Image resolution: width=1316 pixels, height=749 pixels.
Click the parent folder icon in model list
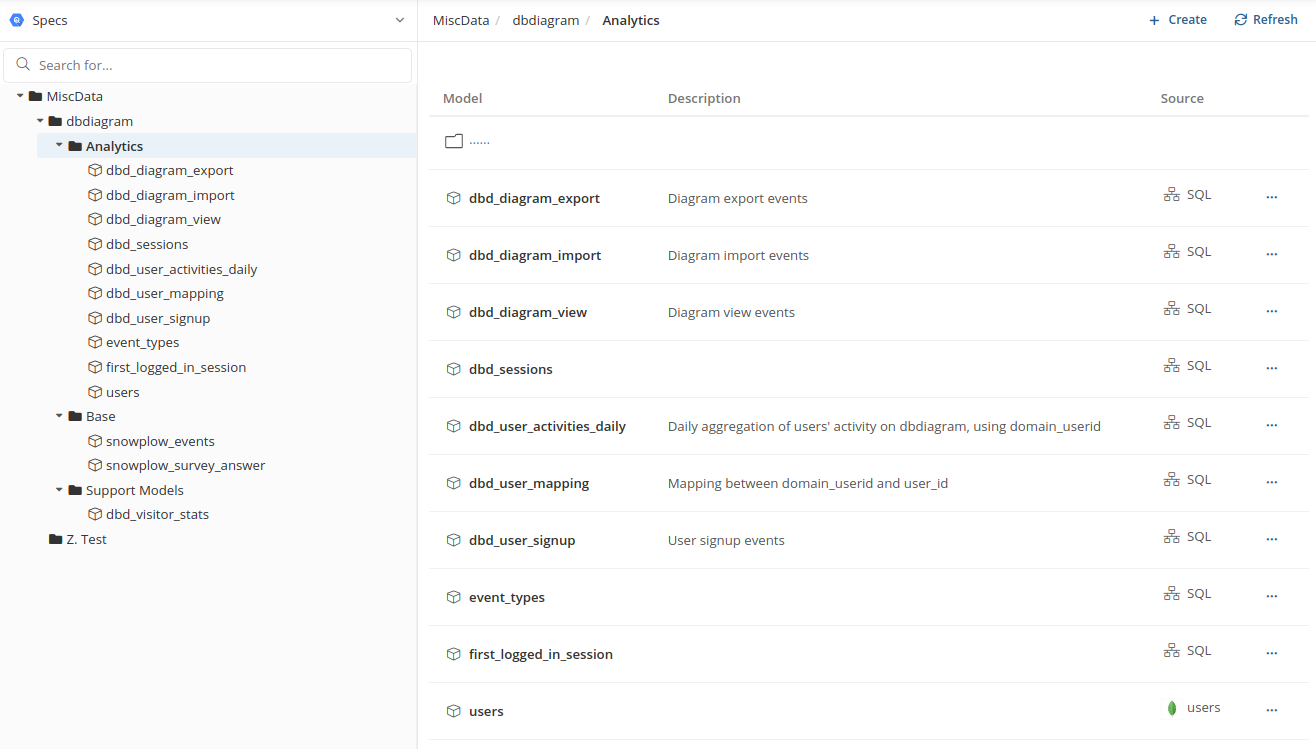tap(454, 141)
